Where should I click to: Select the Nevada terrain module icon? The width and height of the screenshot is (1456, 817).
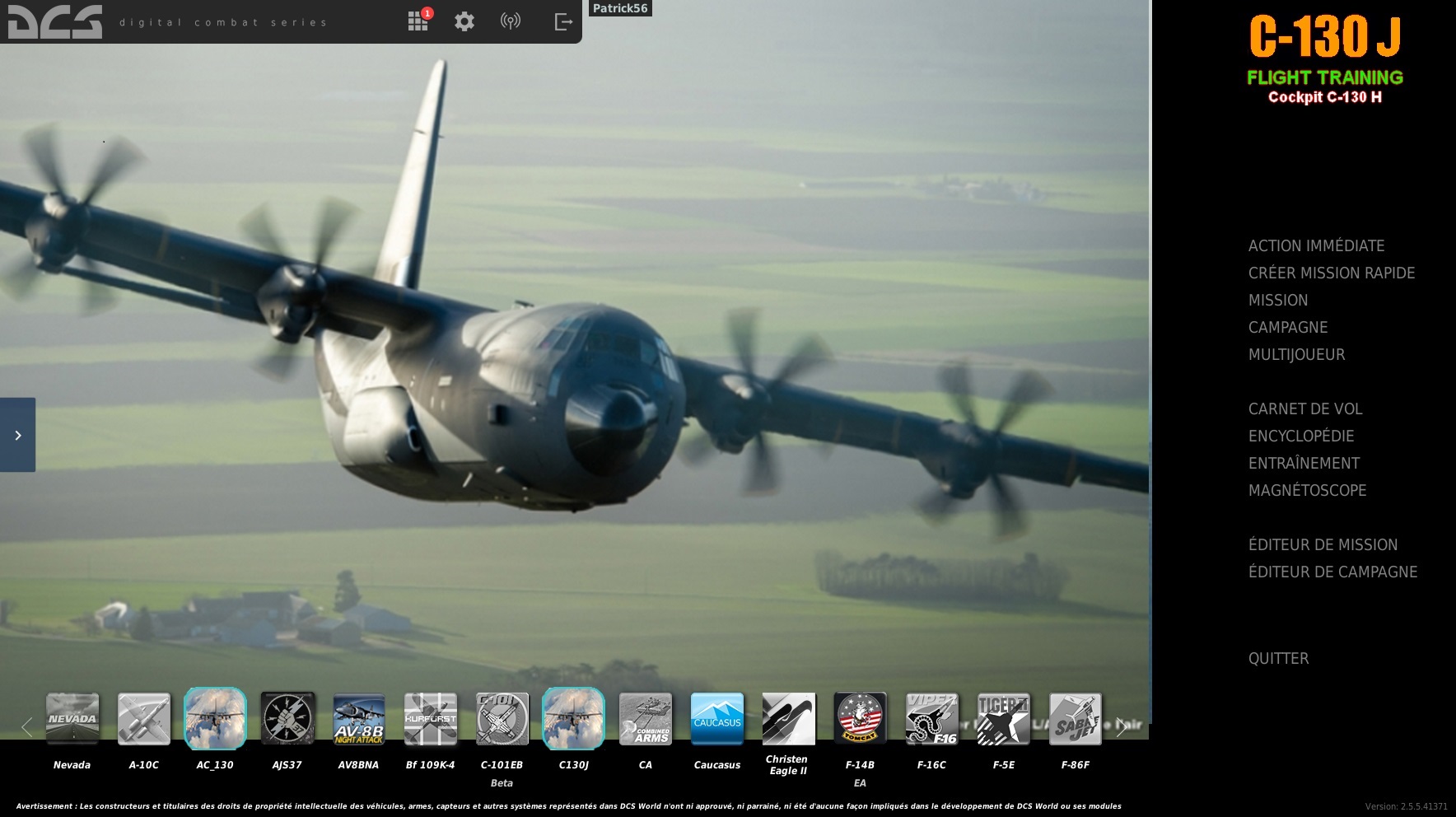[72, 719]
